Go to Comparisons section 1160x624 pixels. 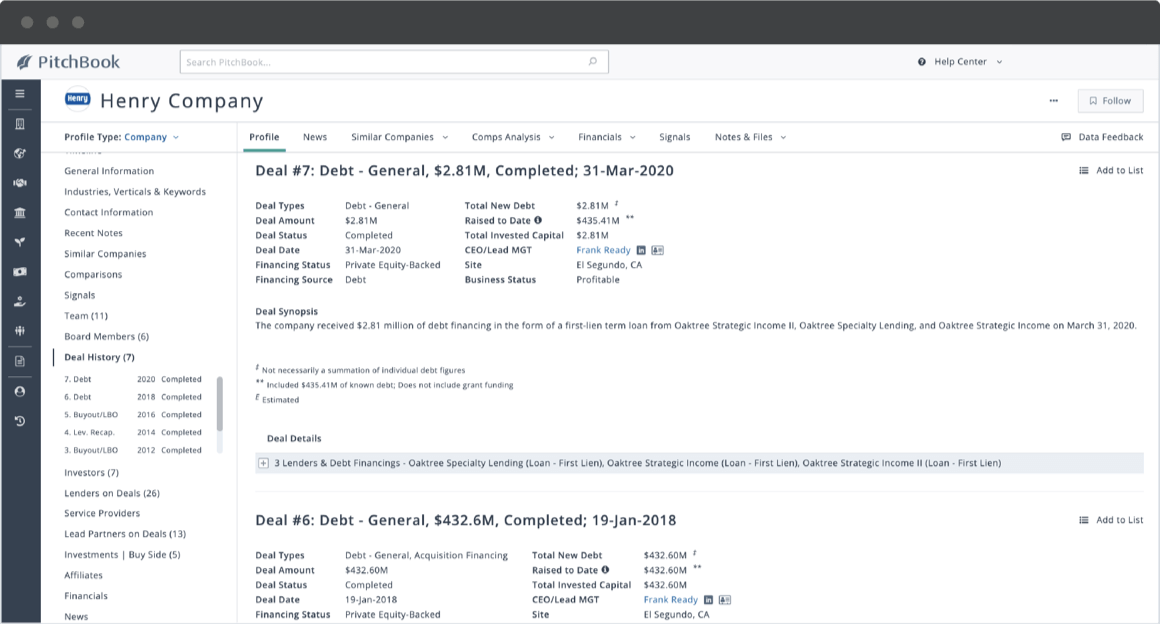pyautogui.click(x=93, y=275)
